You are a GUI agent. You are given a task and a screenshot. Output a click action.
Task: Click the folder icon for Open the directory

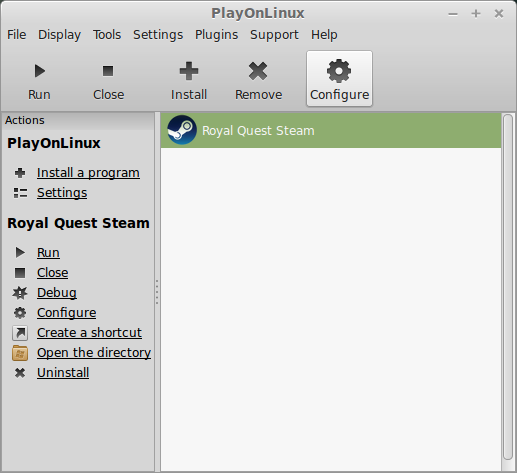[20, 353]
